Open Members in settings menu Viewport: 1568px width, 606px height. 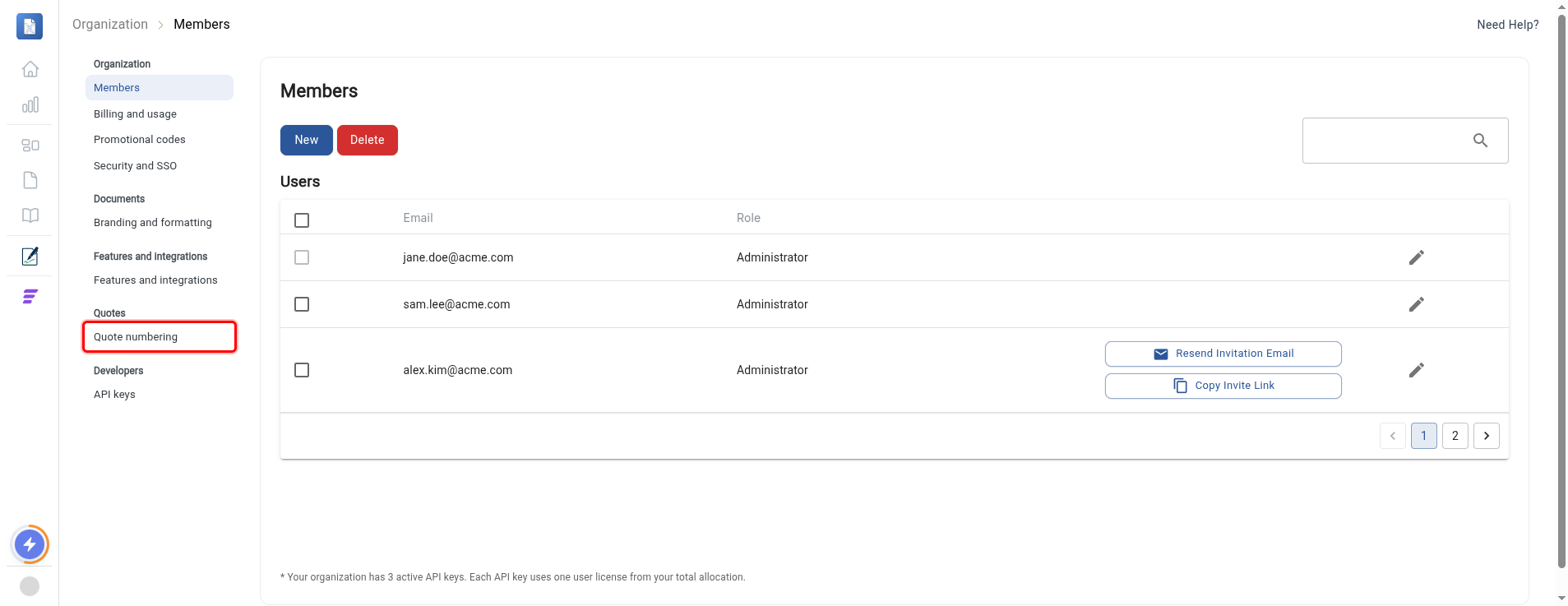(x=160, y=88)
